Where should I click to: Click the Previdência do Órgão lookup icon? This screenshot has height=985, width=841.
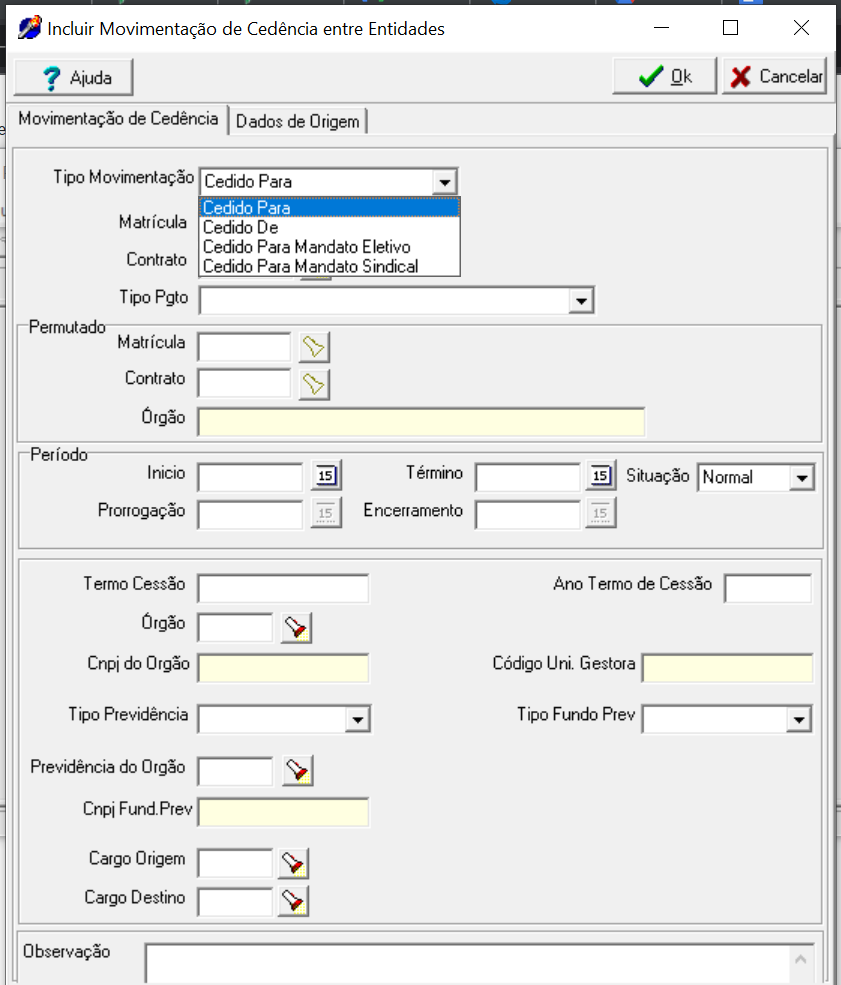[x=296, y=770]
